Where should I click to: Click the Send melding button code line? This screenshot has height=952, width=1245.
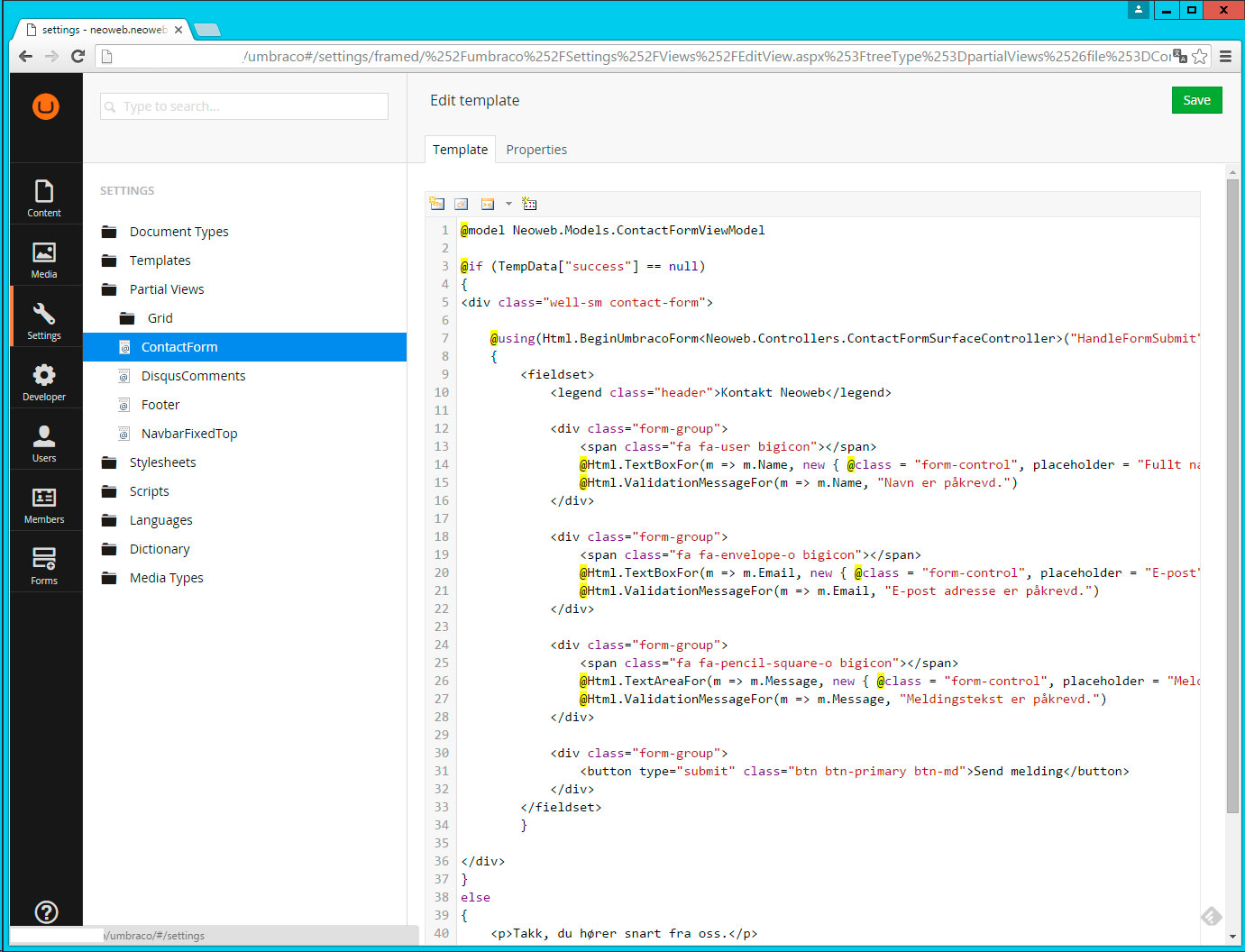coord(855,771)
